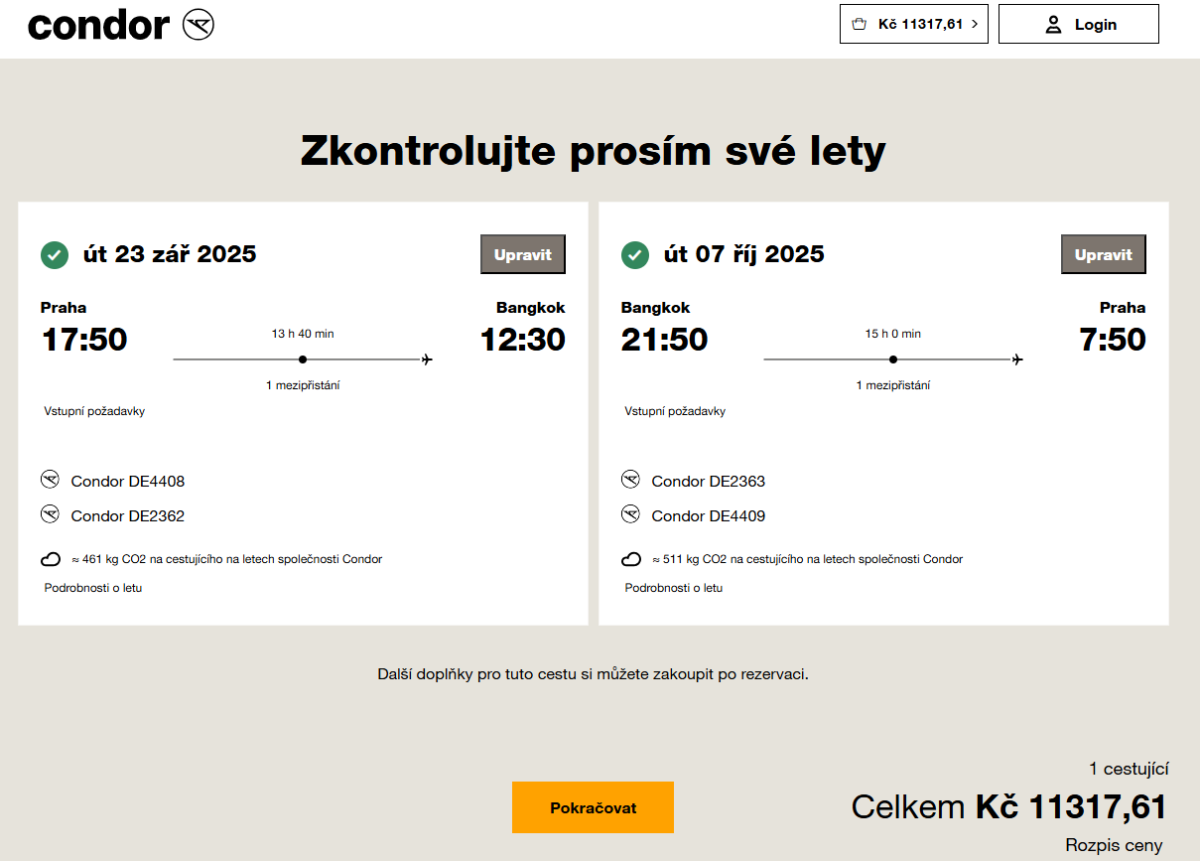Click the Condor airline icon beside DE2362

(x=50, y=515)
